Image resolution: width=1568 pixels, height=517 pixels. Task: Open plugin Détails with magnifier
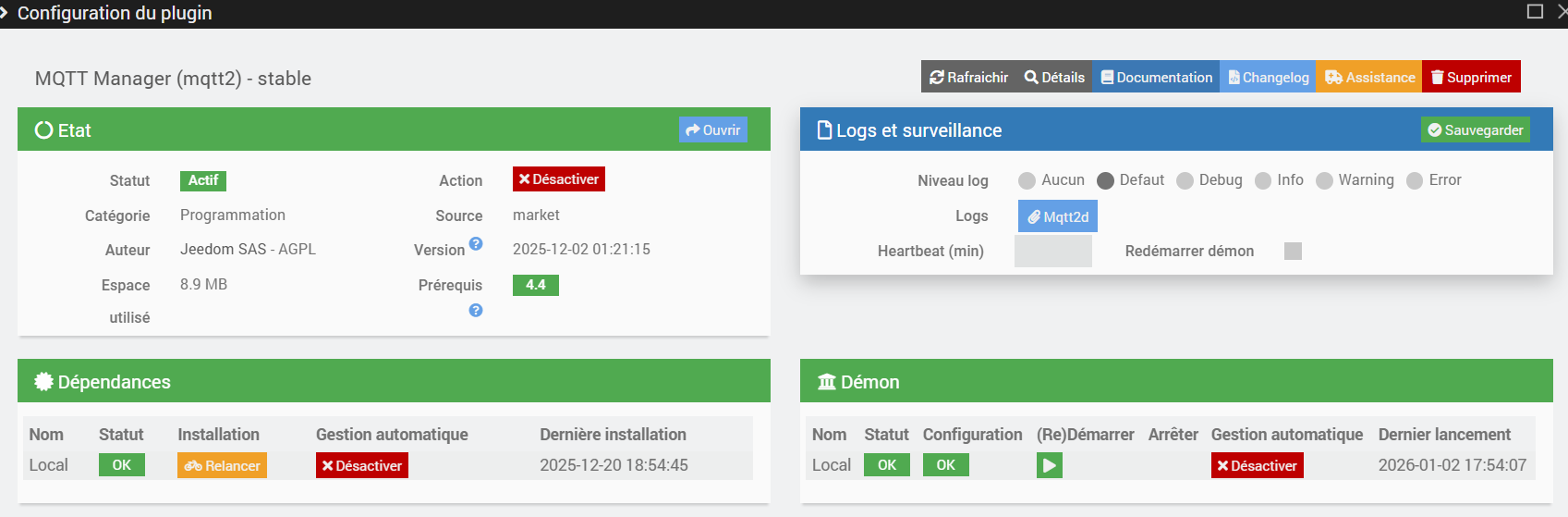point(1054,77)
